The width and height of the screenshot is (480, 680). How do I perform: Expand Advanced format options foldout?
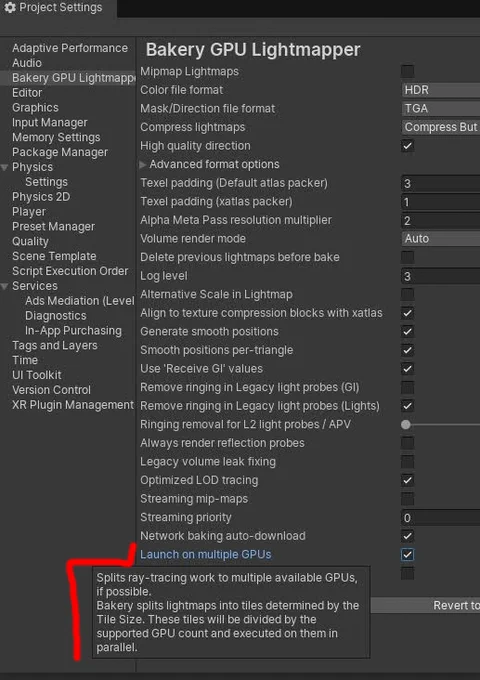pos(143,164)
